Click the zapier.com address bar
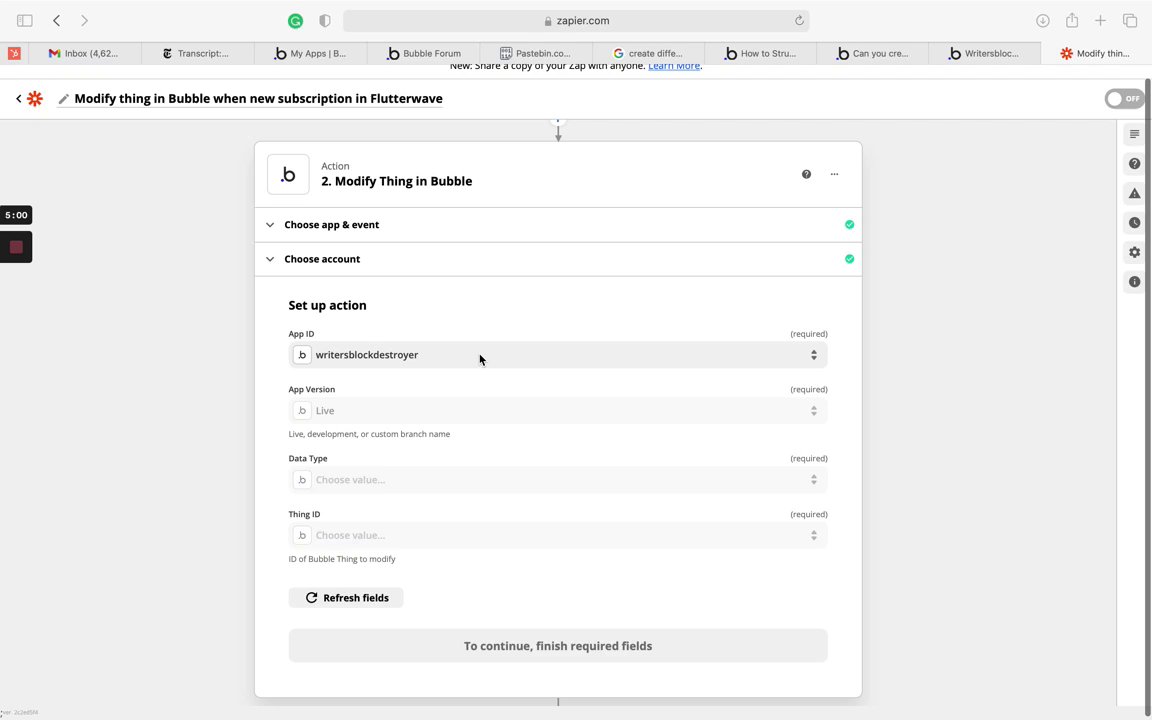 tap(576, 21)
